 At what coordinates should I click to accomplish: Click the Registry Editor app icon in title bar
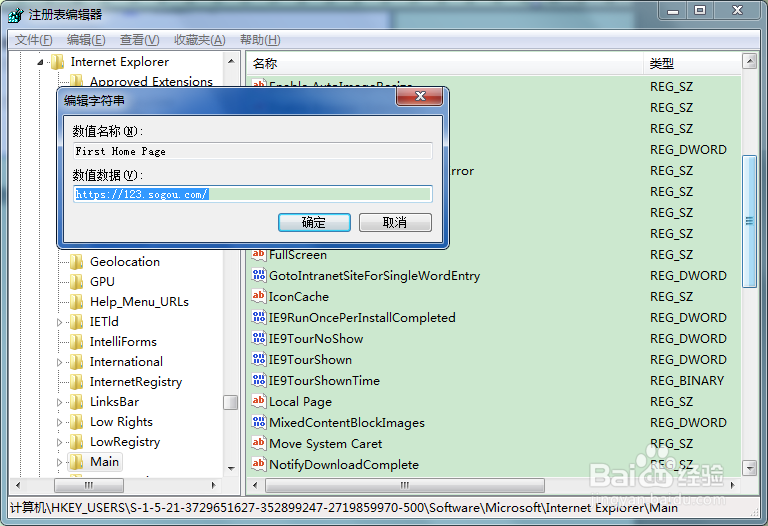pyautogui.click(x=15, y=15)
